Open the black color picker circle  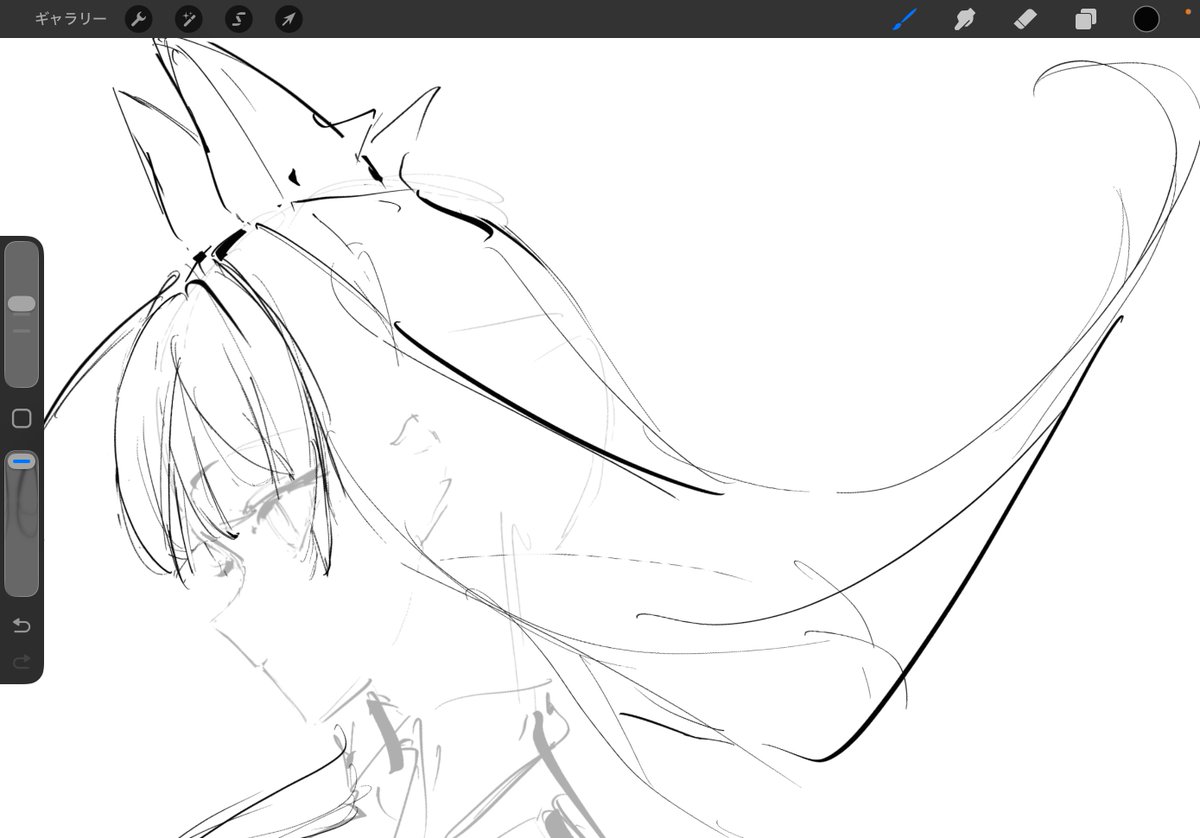coord(1146,19)
